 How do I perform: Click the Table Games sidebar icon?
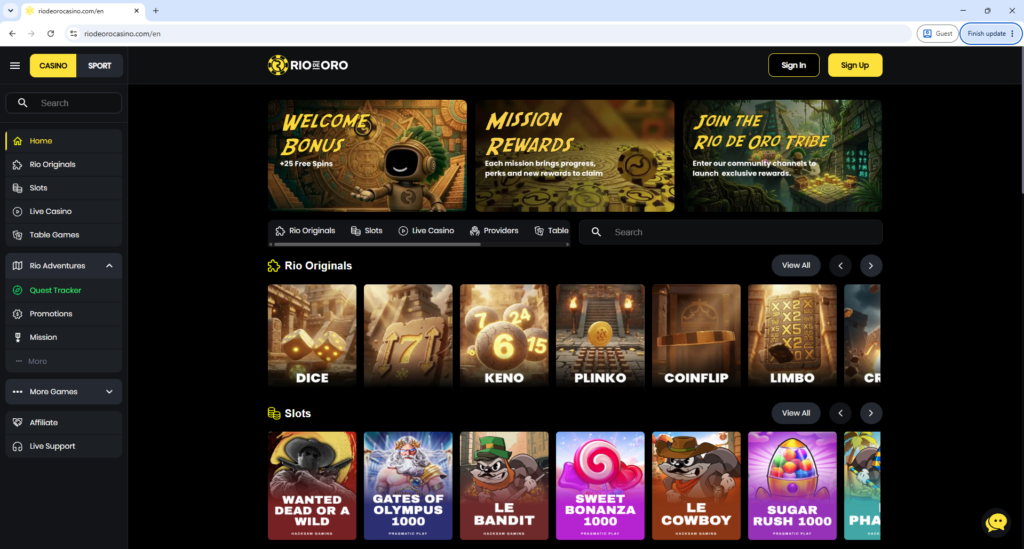click(x=18, y=235)
